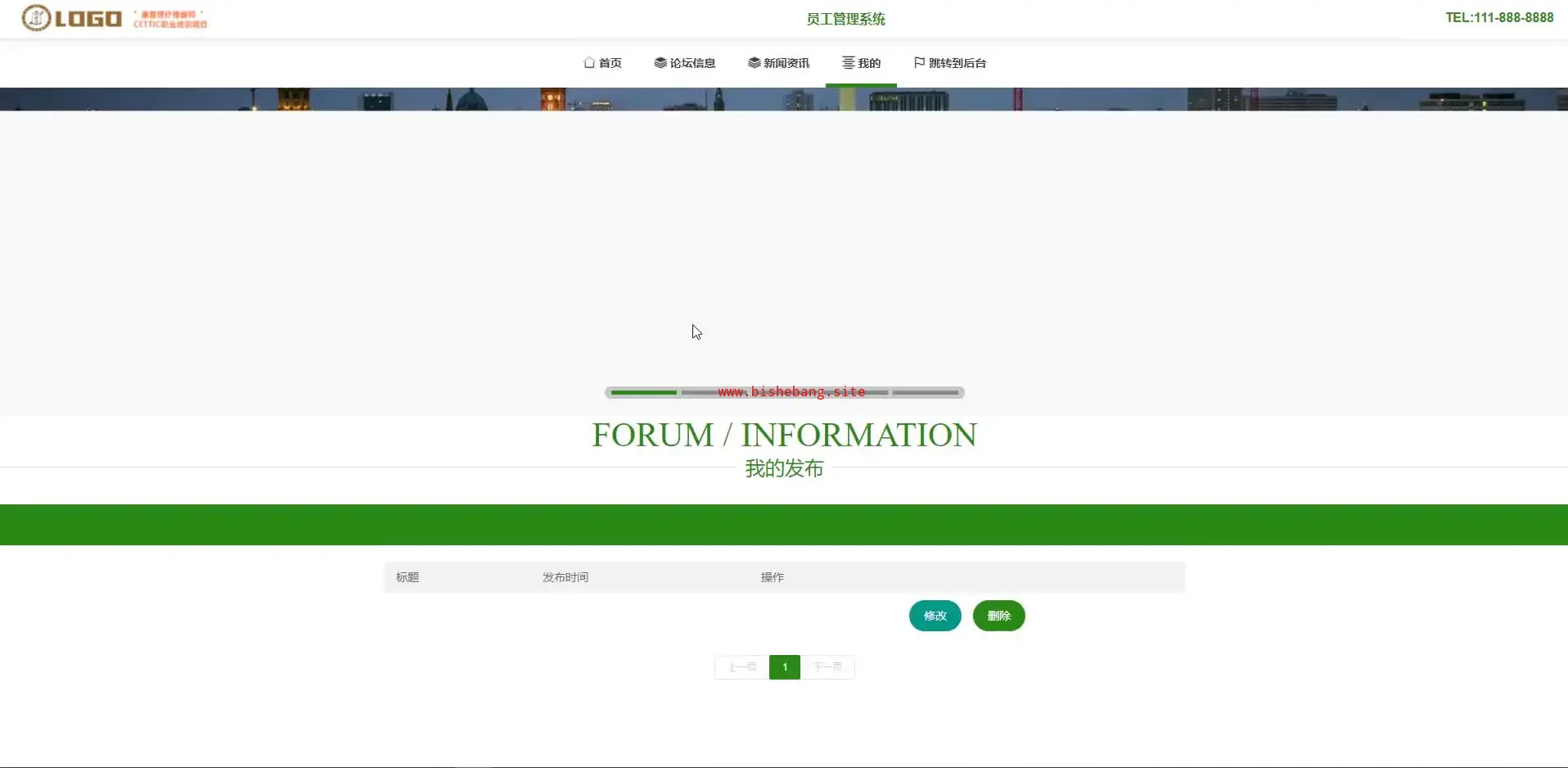Select the last carousel indicator bar
This screenshot has width=1568, height=768.
[x=926, y=393]
